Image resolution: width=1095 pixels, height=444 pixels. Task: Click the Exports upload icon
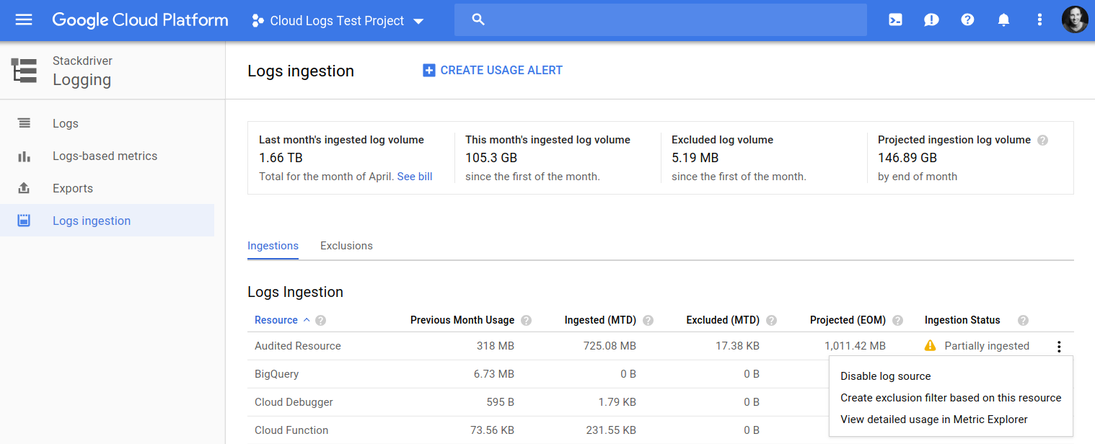[24, 188]
